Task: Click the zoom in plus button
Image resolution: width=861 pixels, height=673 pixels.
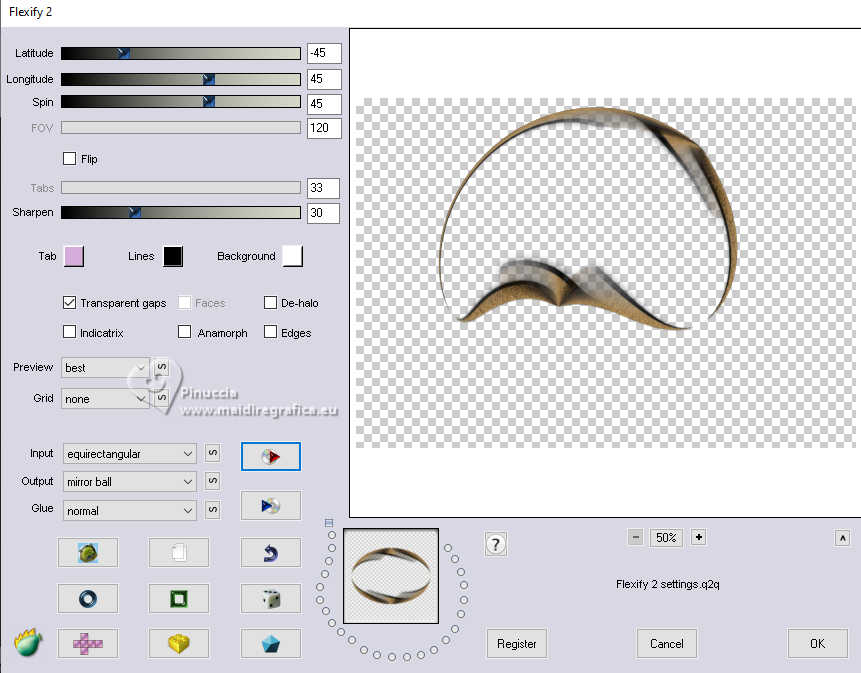Action: click(x=698, y=537)
